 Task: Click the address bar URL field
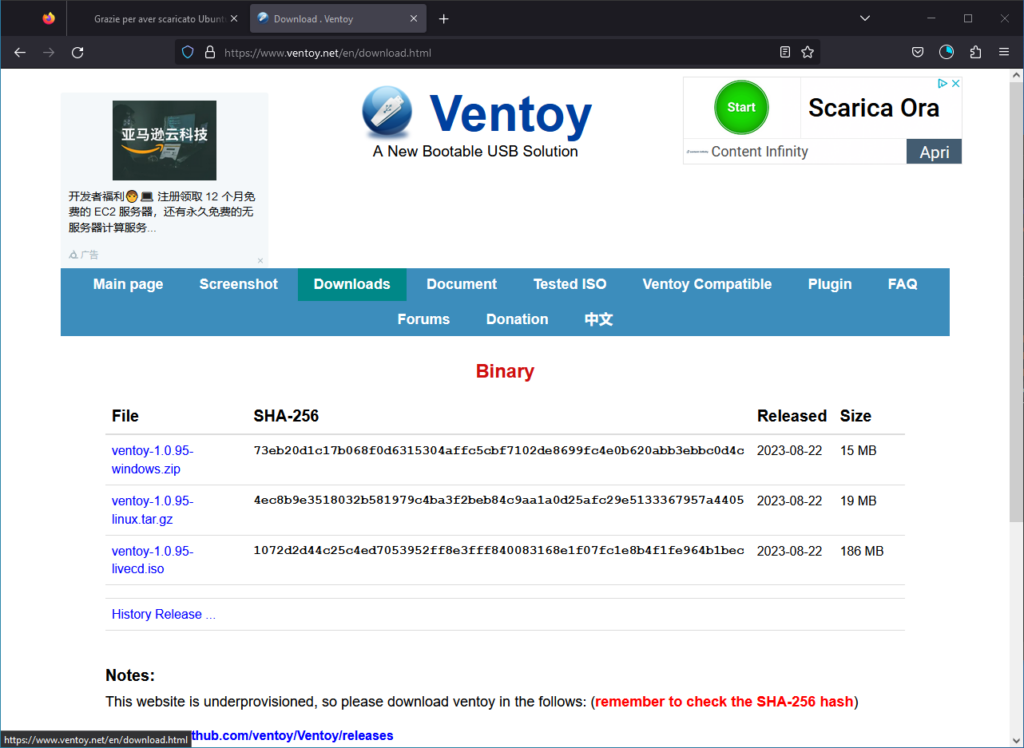coord(496,52)
